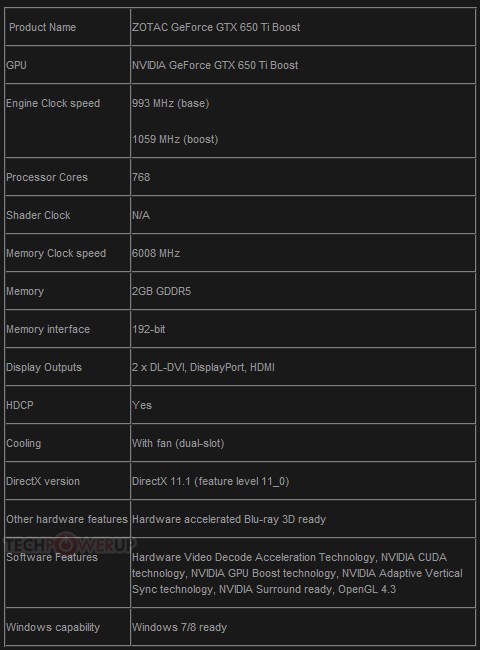Select the Display Outputs label
Screen dimensions: 480x650
click(44, 367)
